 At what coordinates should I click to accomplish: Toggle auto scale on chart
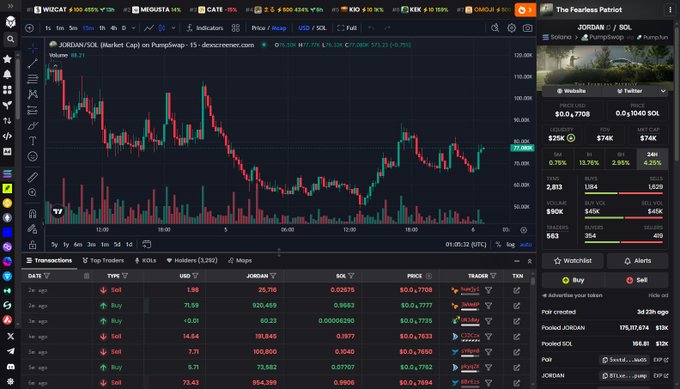pos(526,245)
